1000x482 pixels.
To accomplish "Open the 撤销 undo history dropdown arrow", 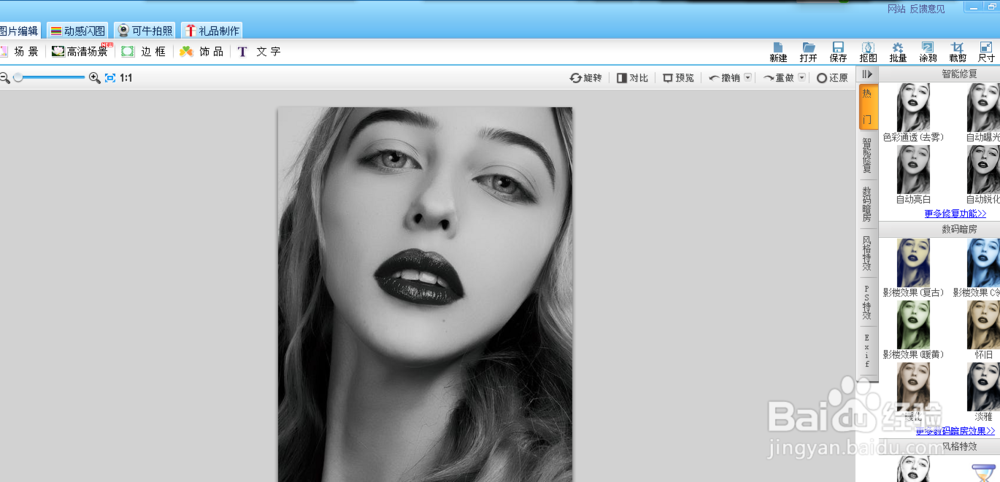I will click(x=748, y=78).
